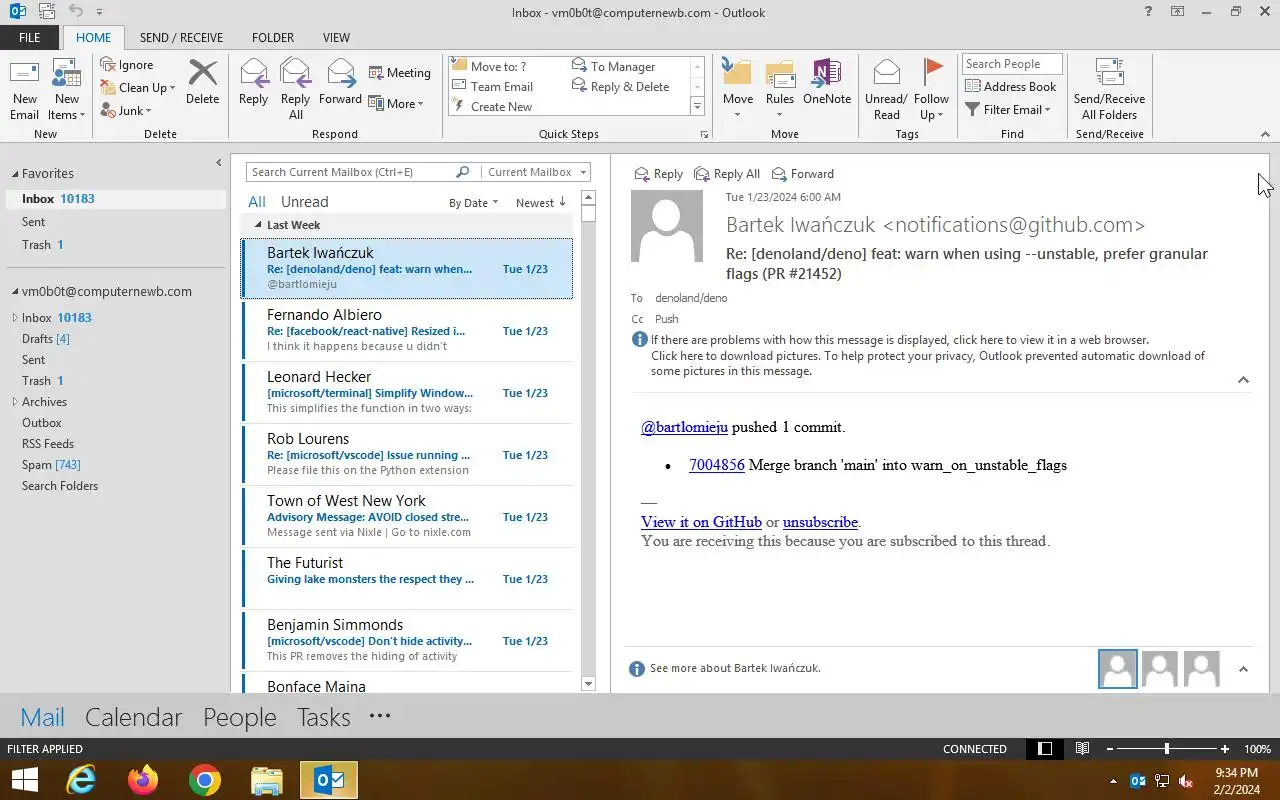Switch to Reading view
The height and width of the screenshot is (800, 1280).
pos(1082,749)
